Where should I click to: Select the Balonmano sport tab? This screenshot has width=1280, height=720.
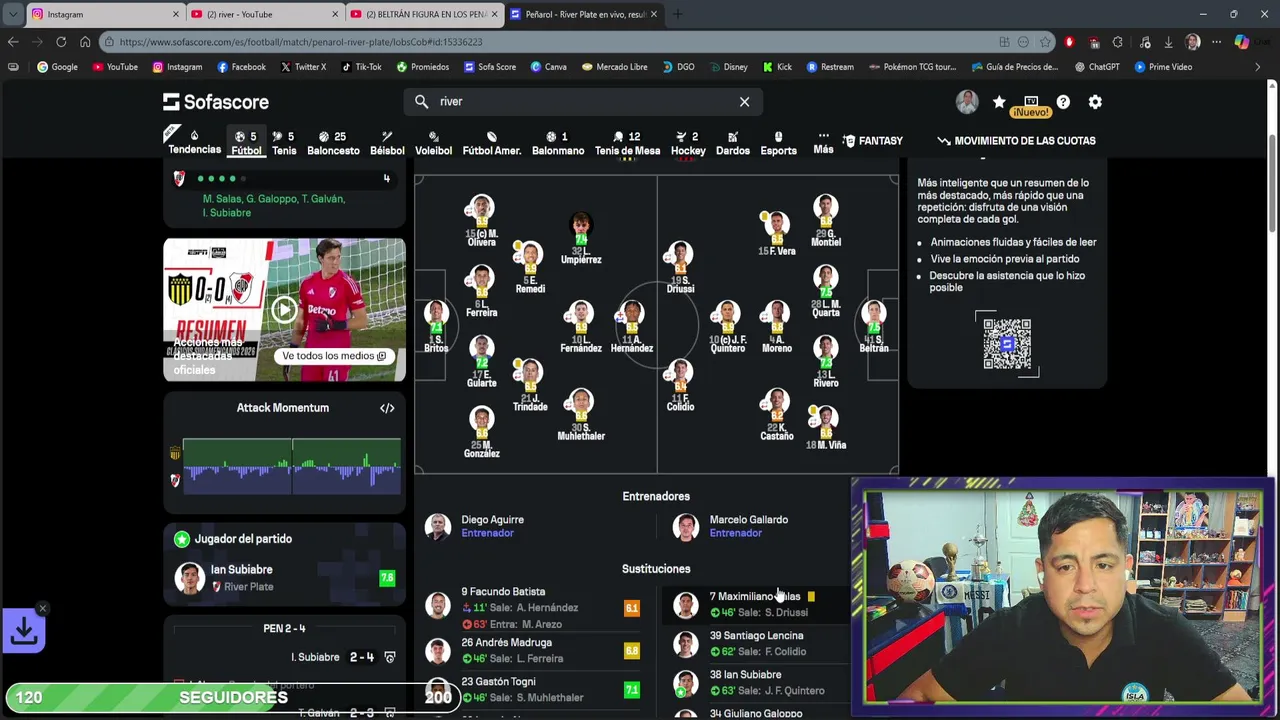[x=557, y=143]
